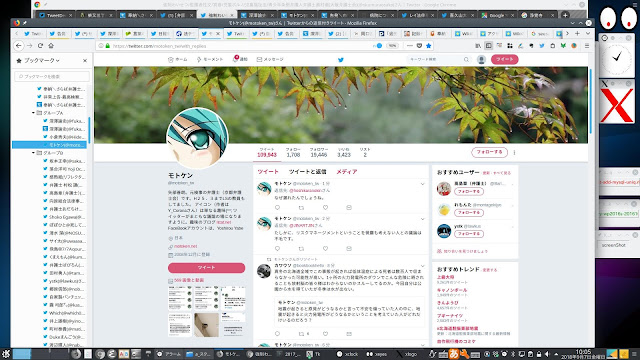
Task: Click the first media thumbnail under 画像と動画
Action: click(180, 298)
